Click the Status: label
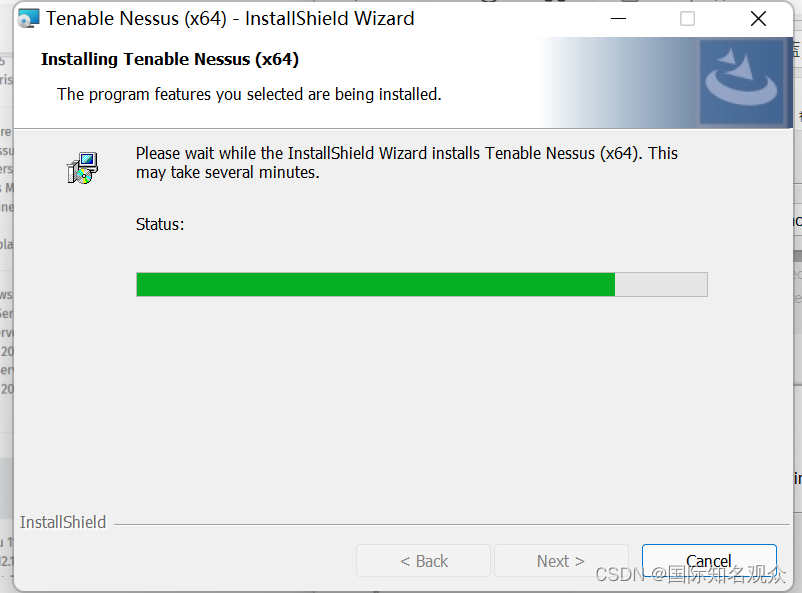The width and height of the screenshot is (802, 593). point(160,224)
